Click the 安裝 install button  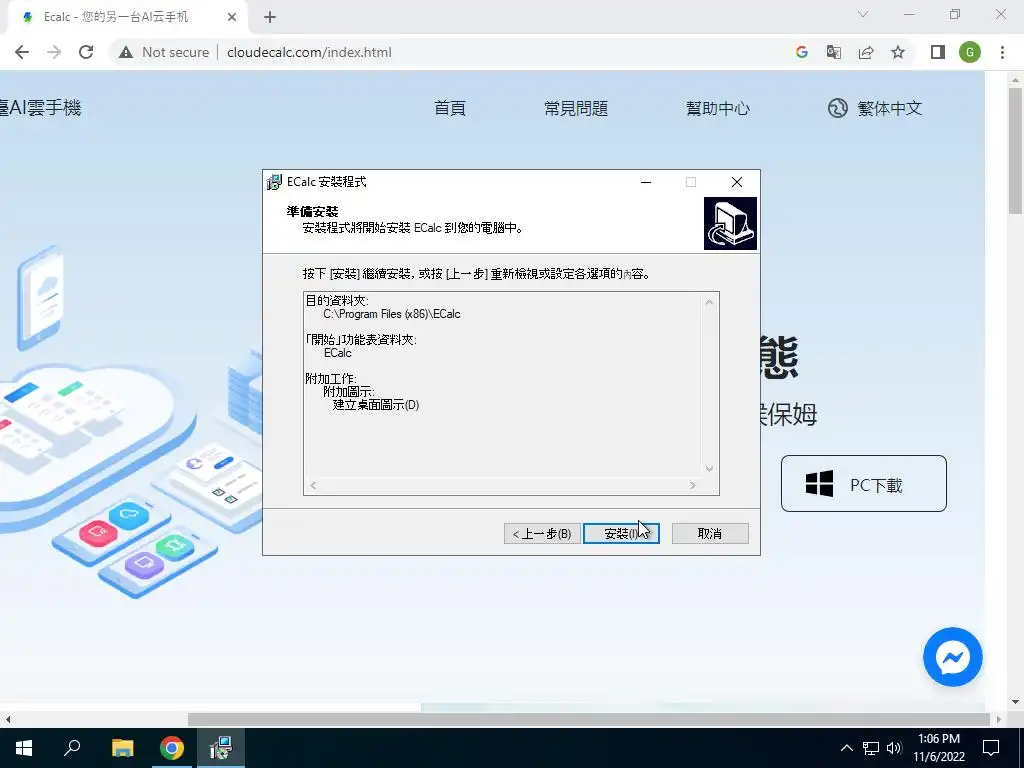pyautogui.click(x=621, y=534)
